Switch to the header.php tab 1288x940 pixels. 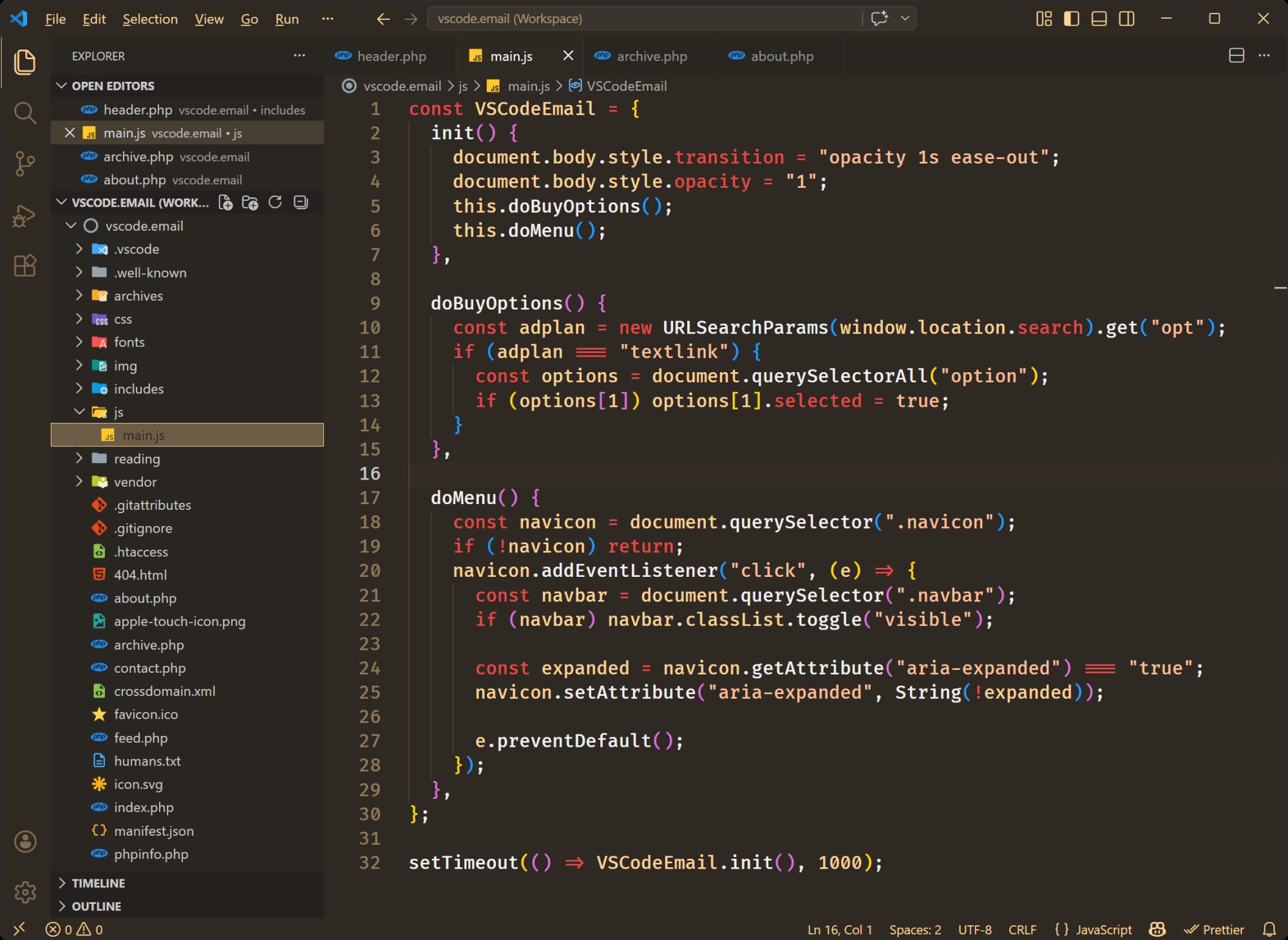coord(390,56)
